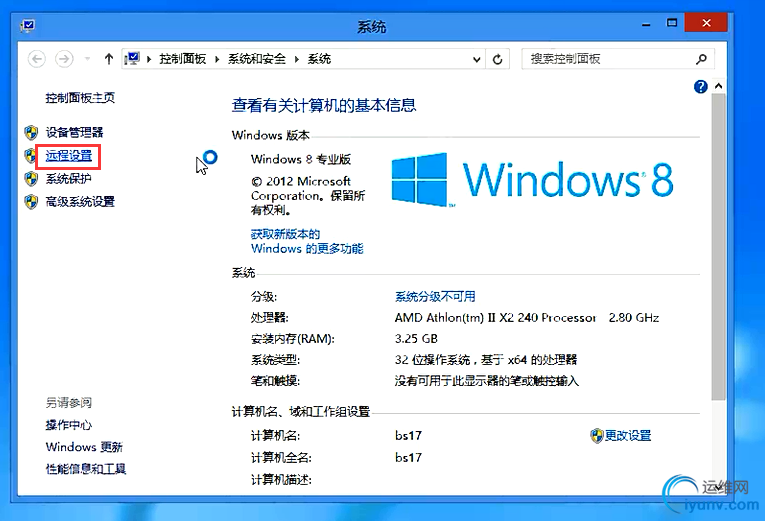Expand chevron before 系统 breadcrumb
Viewport: 765px width, 521px height.
(x=297, y=60)
